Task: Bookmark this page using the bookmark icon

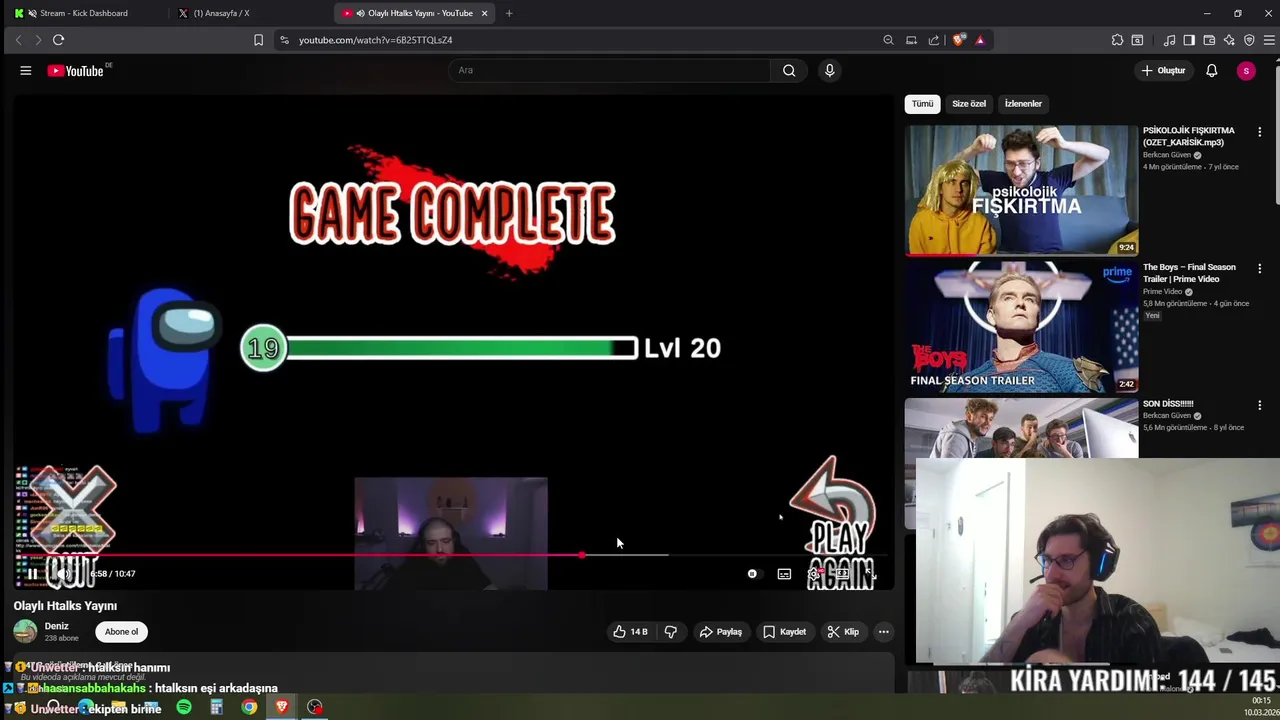Action: [258, 40]
